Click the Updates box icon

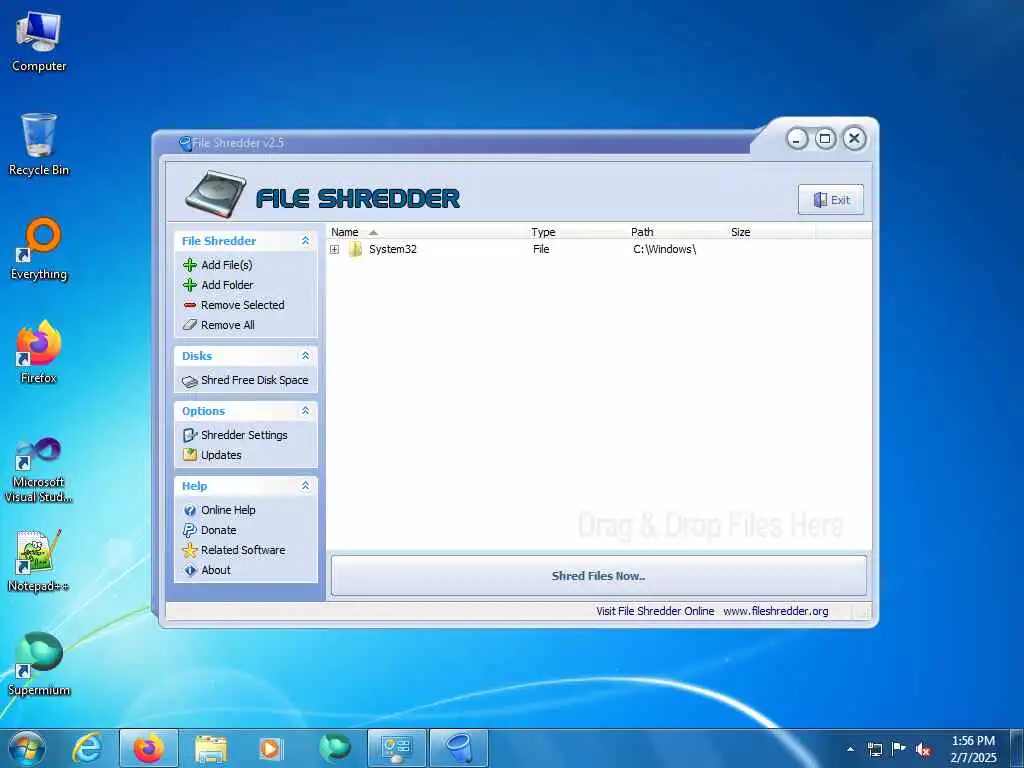tap(190, 455)
